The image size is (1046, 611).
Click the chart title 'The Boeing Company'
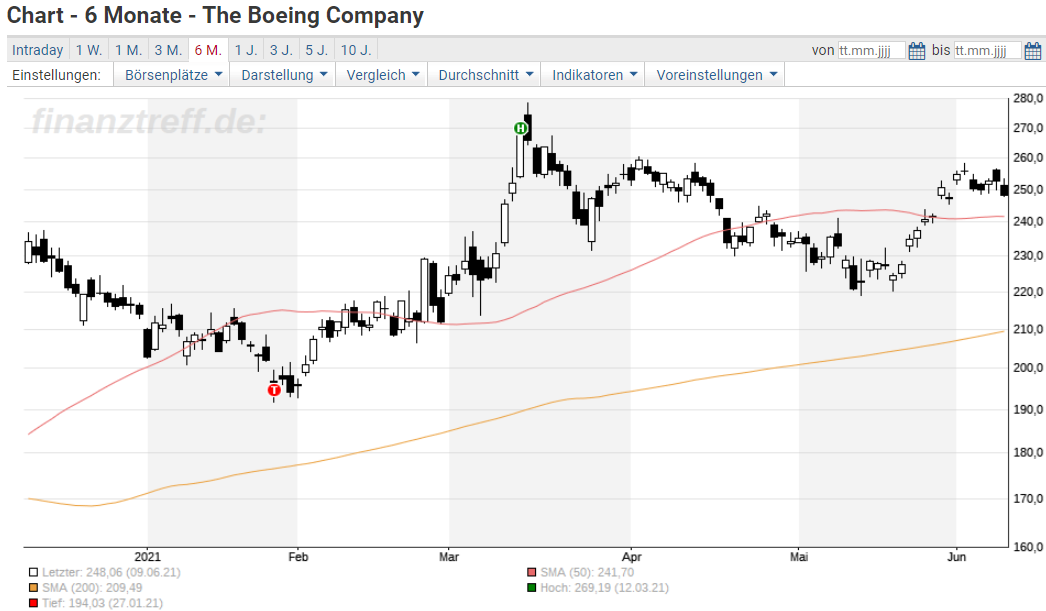point(313,15)
